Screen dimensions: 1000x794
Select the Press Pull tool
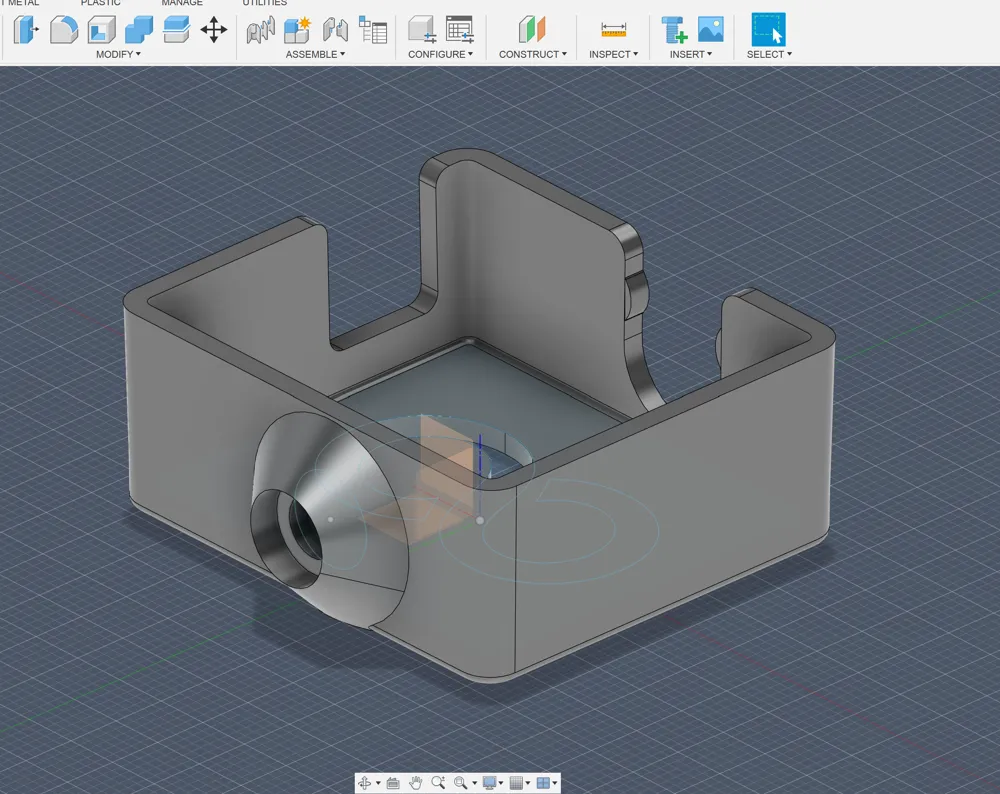click(x=27, y=29)
